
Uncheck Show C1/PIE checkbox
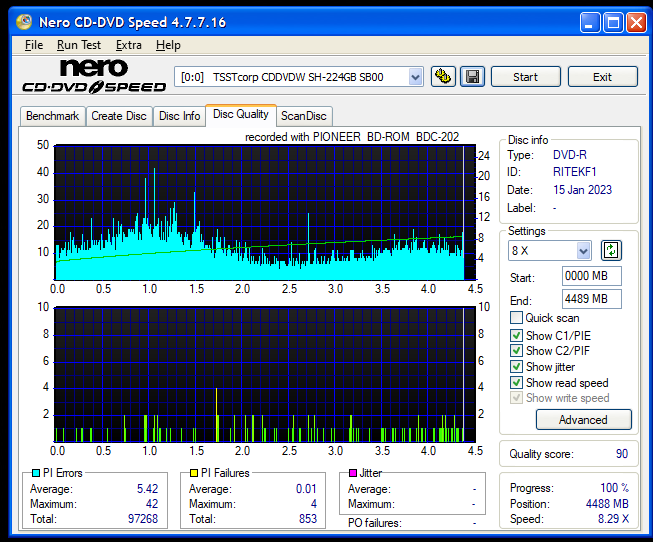click(x=516, y=335)
